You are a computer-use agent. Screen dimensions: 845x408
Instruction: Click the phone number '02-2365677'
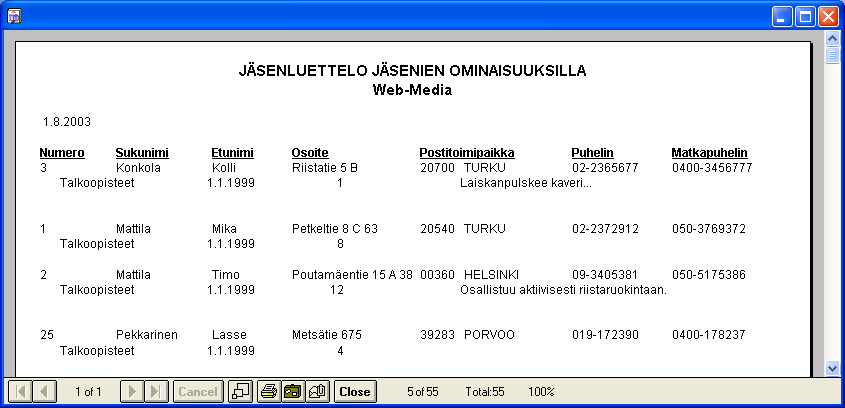(605, 168)
